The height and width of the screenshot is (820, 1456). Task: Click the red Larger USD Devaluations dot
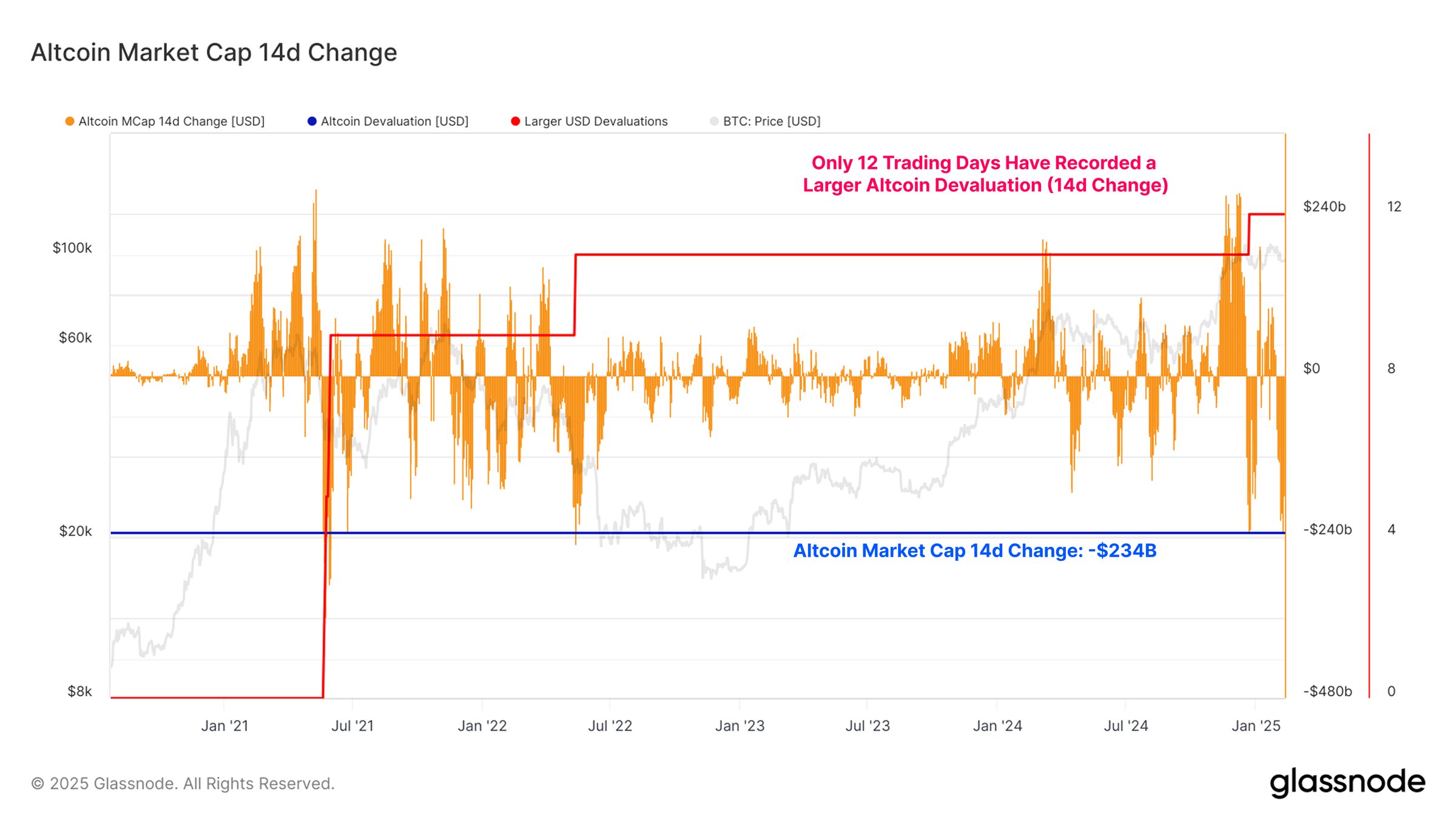click(x=516, y=121)
